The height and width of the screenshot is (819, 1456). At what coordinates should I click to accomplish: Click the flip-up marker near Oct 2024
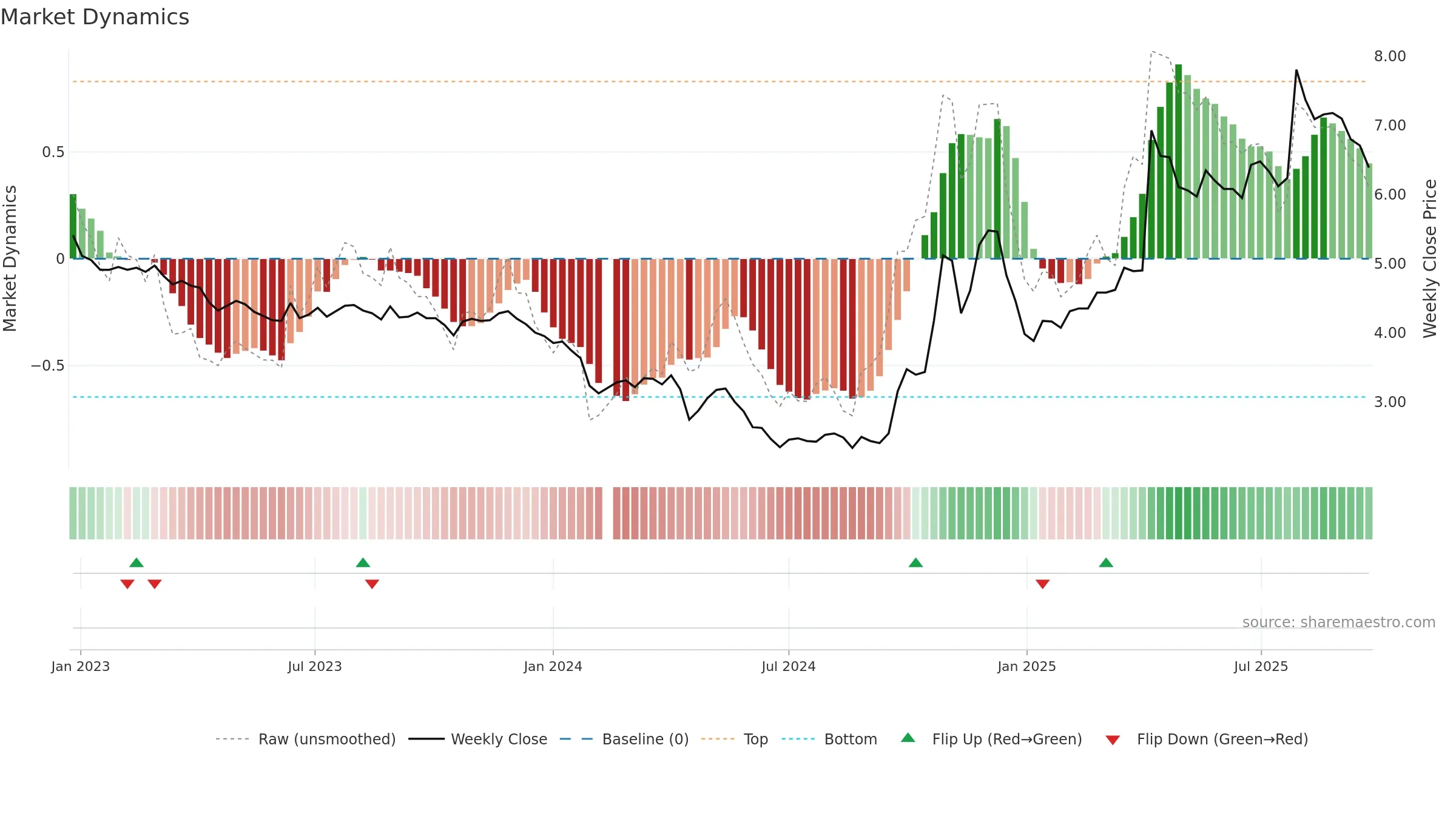pyautogui.click(x=916, y=562)
